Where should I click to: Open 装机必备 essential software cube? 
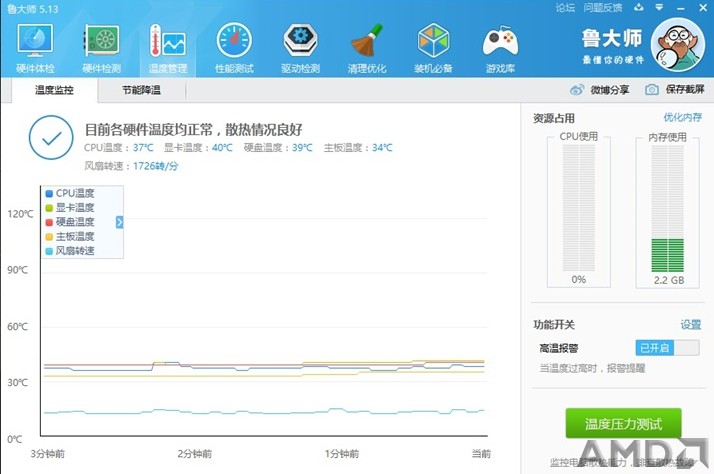[433, 49]
